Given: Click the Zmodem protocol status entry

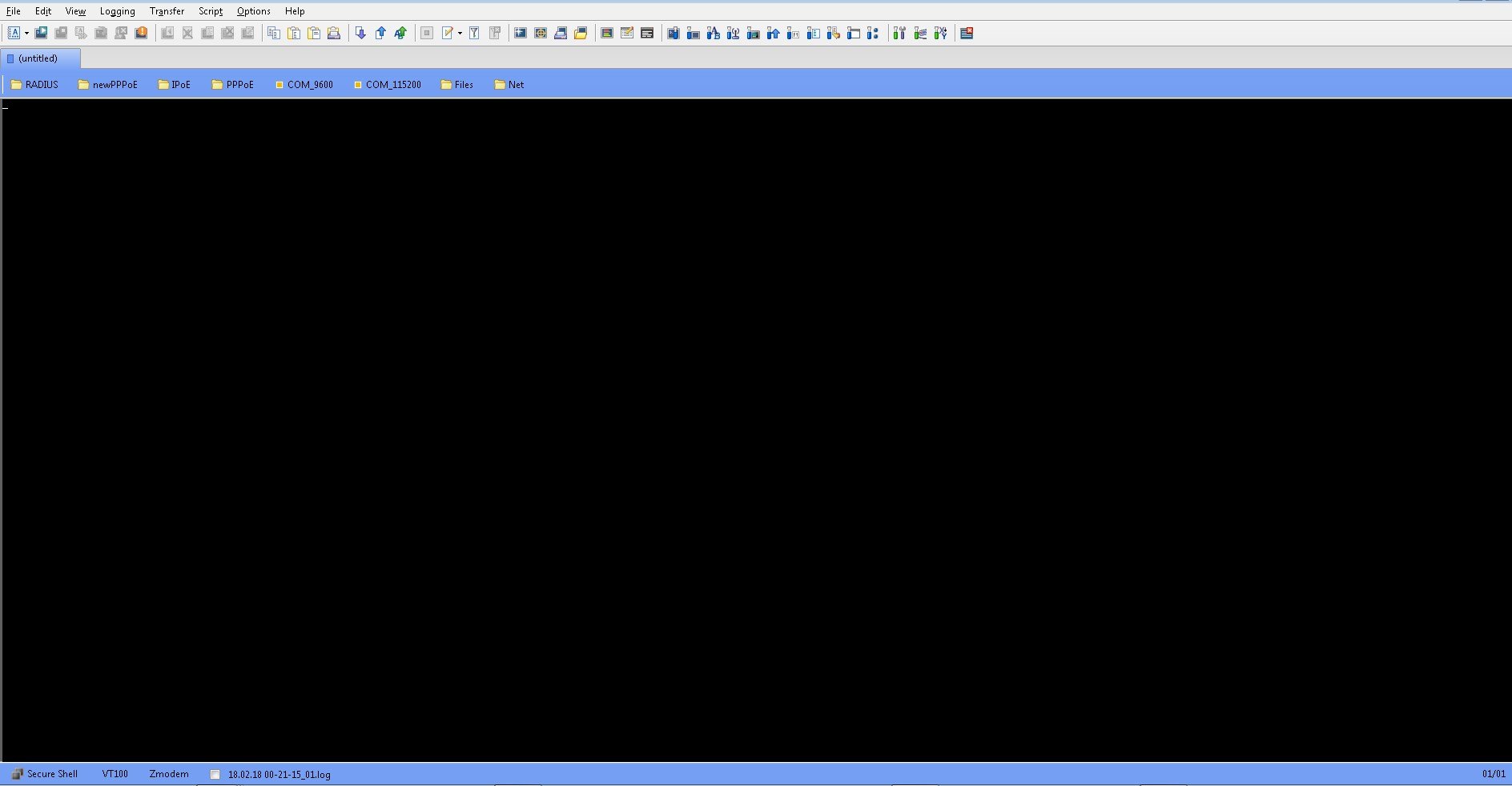Looking at the screenshot, I should tap(169, 774).
